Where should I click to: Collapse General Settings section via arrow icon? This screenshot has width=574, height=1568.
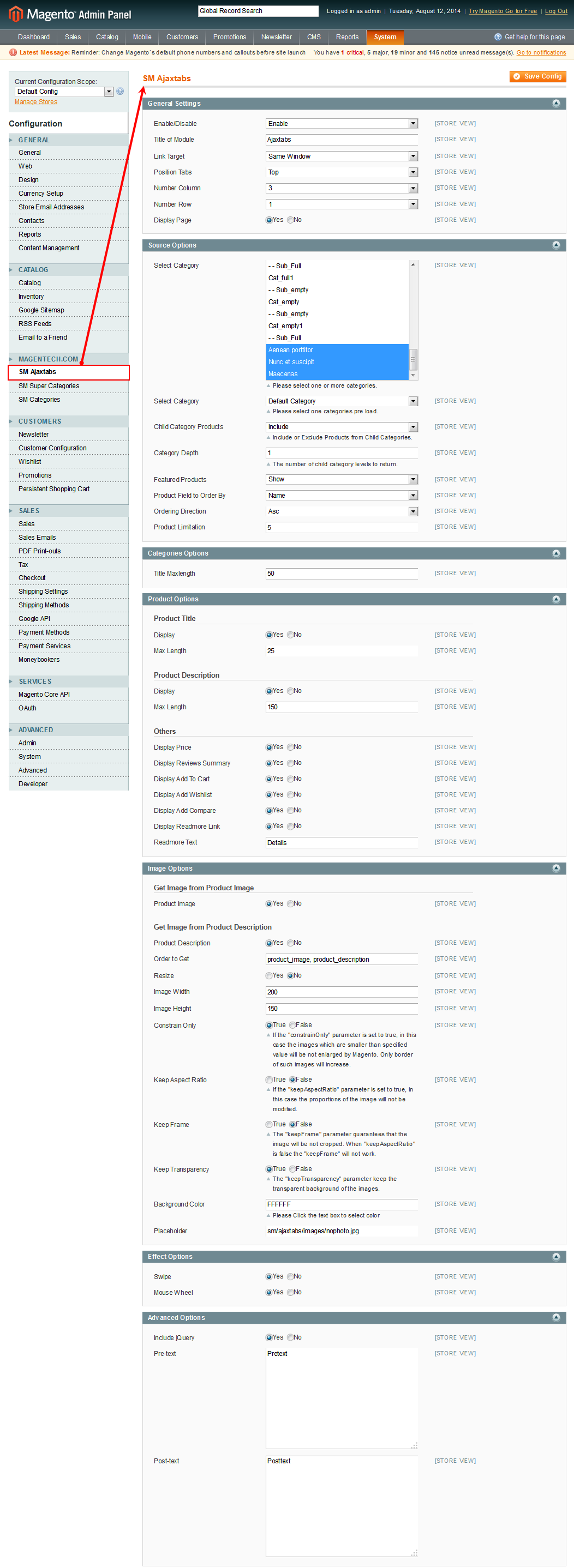[x=555, y=104]
